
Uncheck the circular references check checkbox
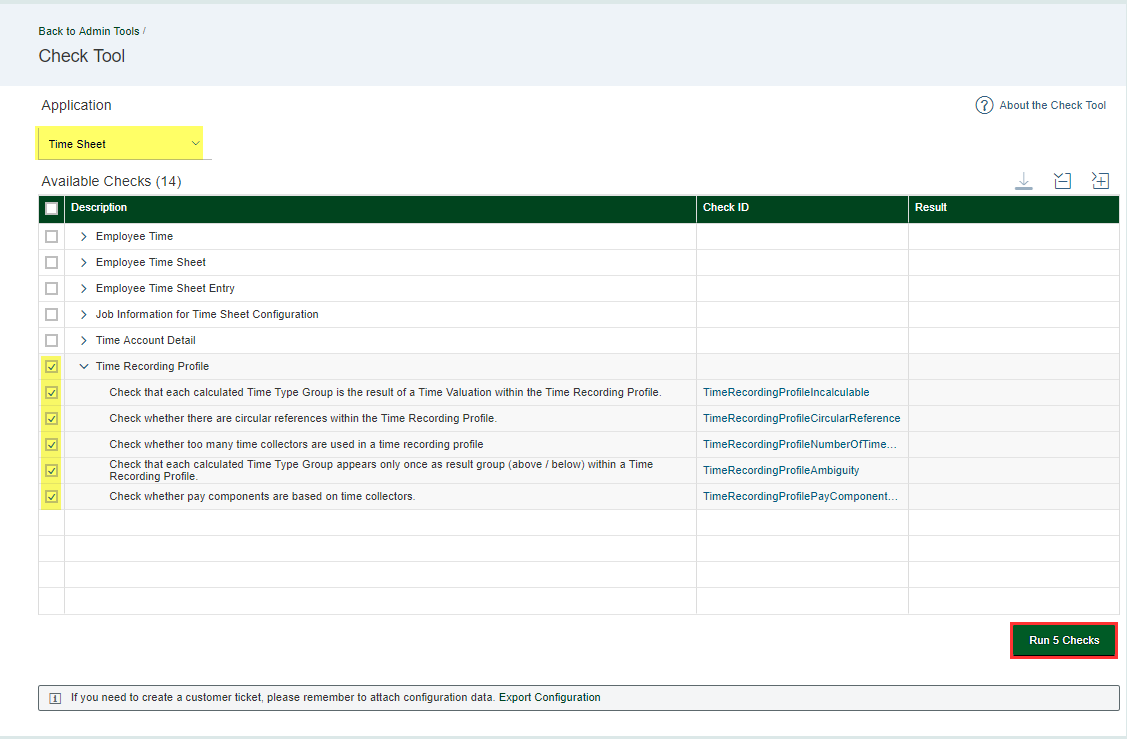tap(52, 418)
